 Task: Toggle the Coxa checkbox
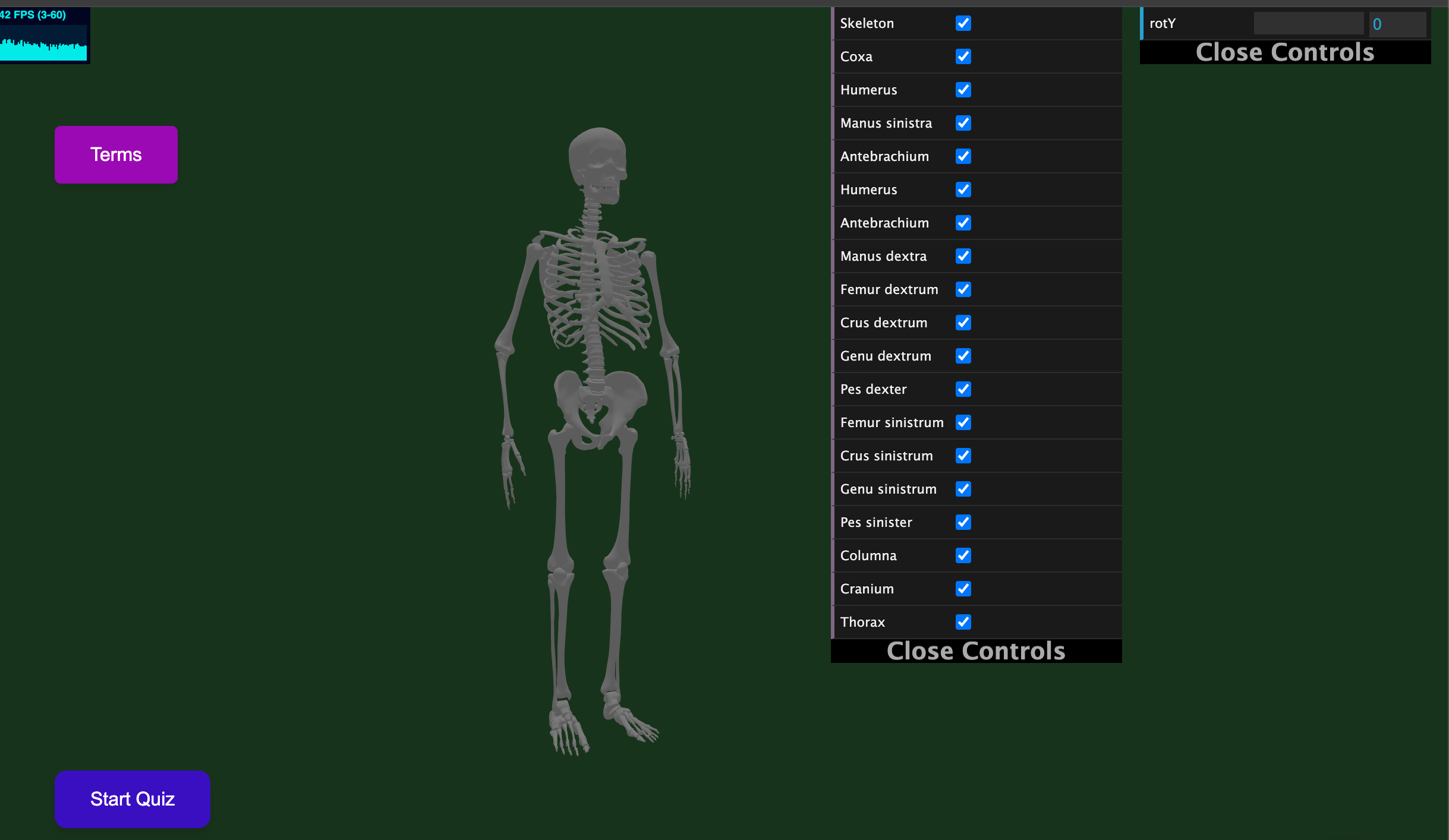pyautogui.click(x=963, y=56)
